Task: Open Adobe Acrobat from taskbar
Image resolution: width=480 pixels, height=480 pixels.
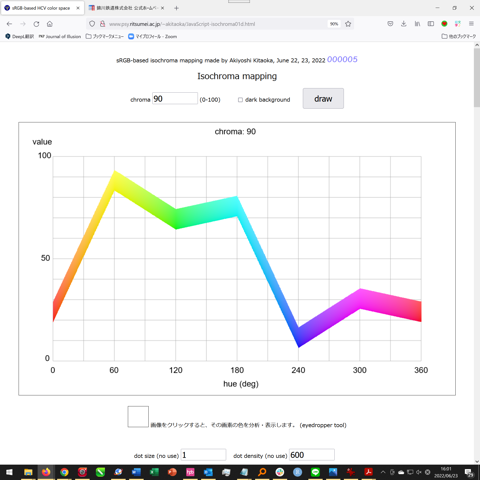Action: coord(368,472)
